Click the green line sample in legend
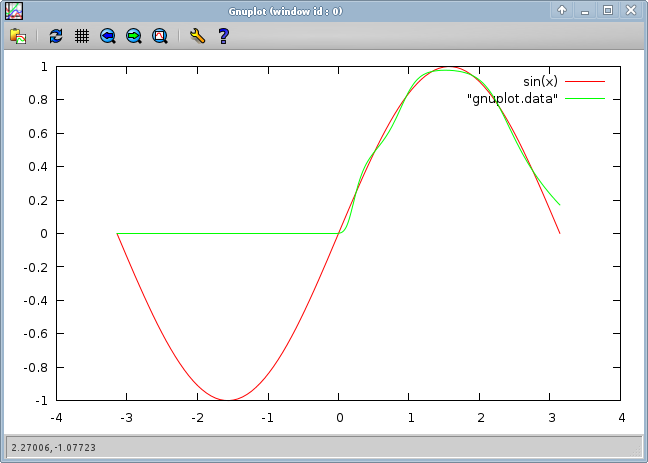The image size is (648, 463). click(585, 98)
